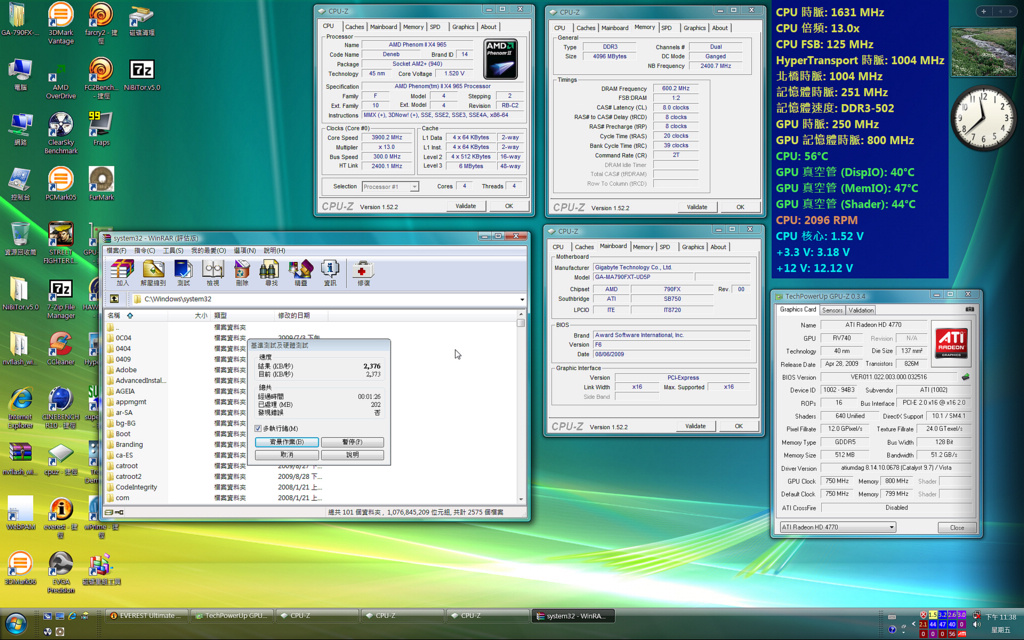Screen dimensions: 1024x640
Task: Click the EVEREST Ultimate taskbar button
Action: coord(148,616)
